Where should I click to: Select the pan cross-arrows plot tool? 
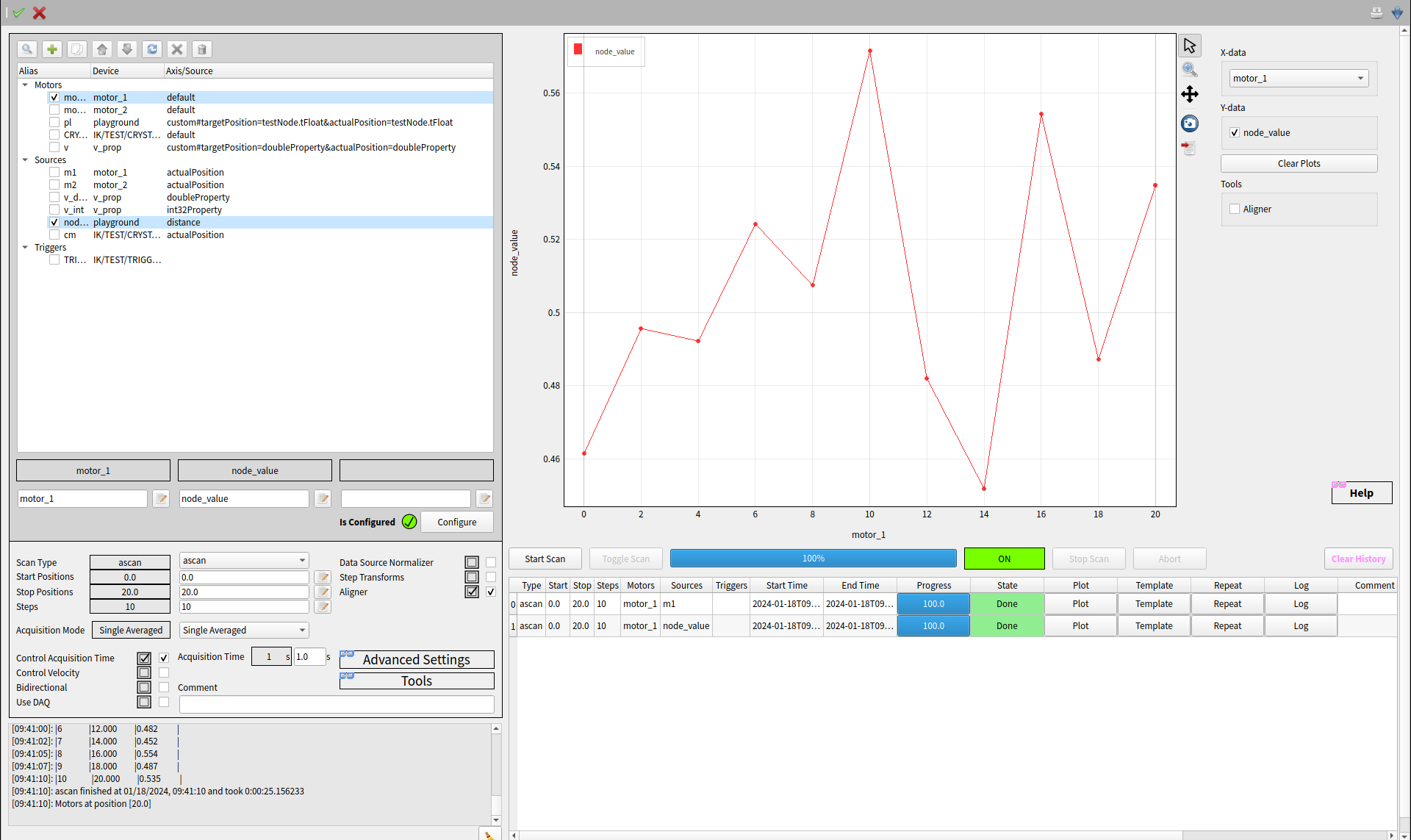[1190, 94]
